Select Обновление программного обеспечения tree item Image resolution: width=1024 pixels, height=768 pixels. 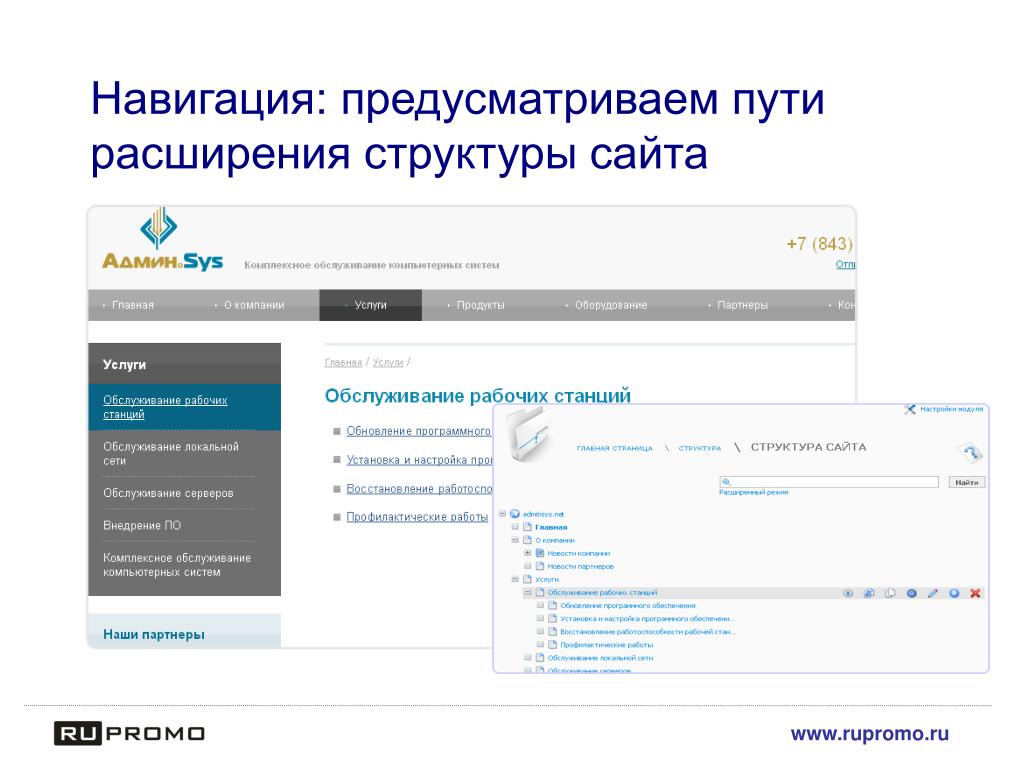point(628,605)
